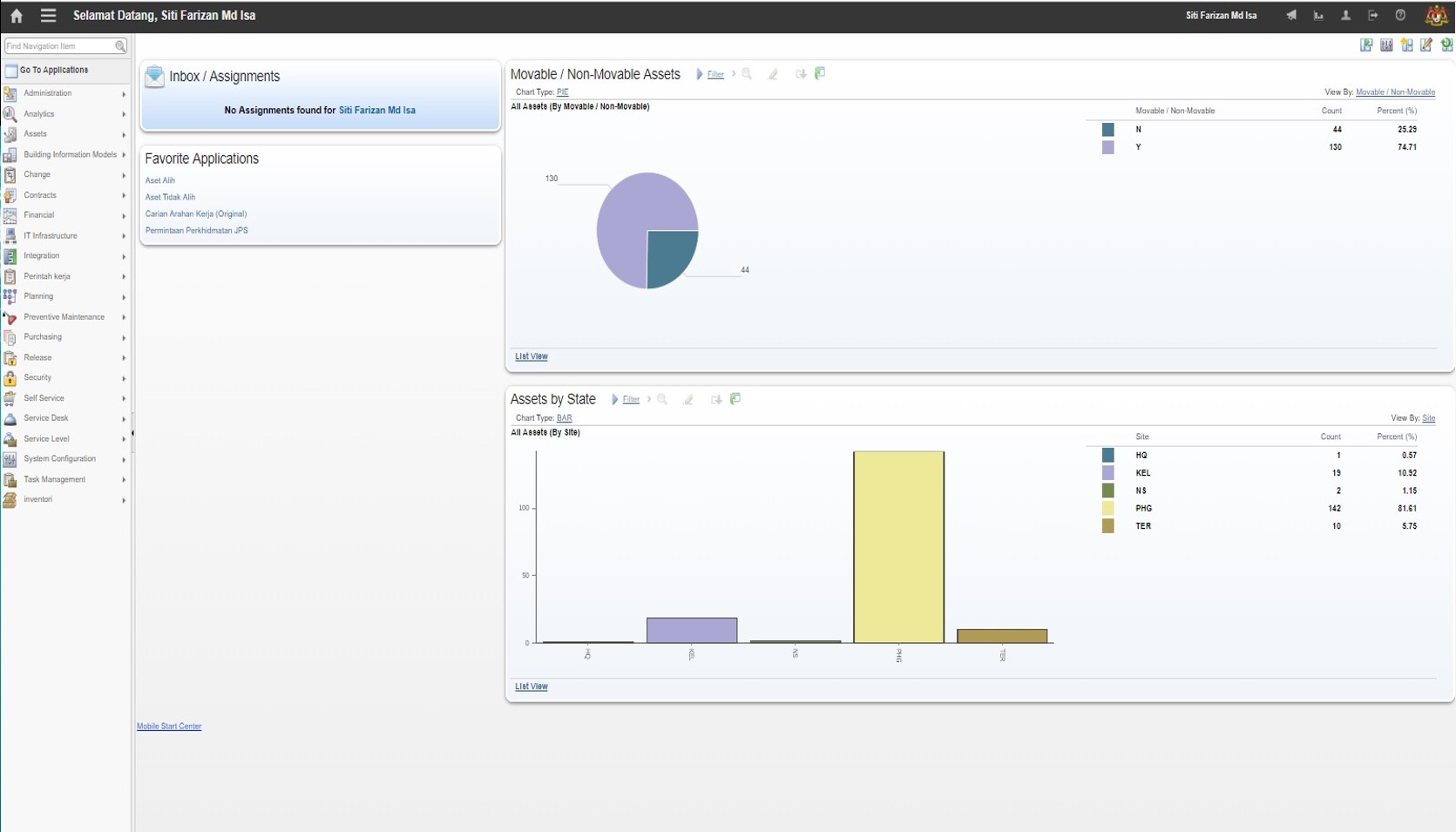The width and height of the screenshot is (1456, 832).
Task: Click the Mobile Start Center link
Action: pos(169,727)
